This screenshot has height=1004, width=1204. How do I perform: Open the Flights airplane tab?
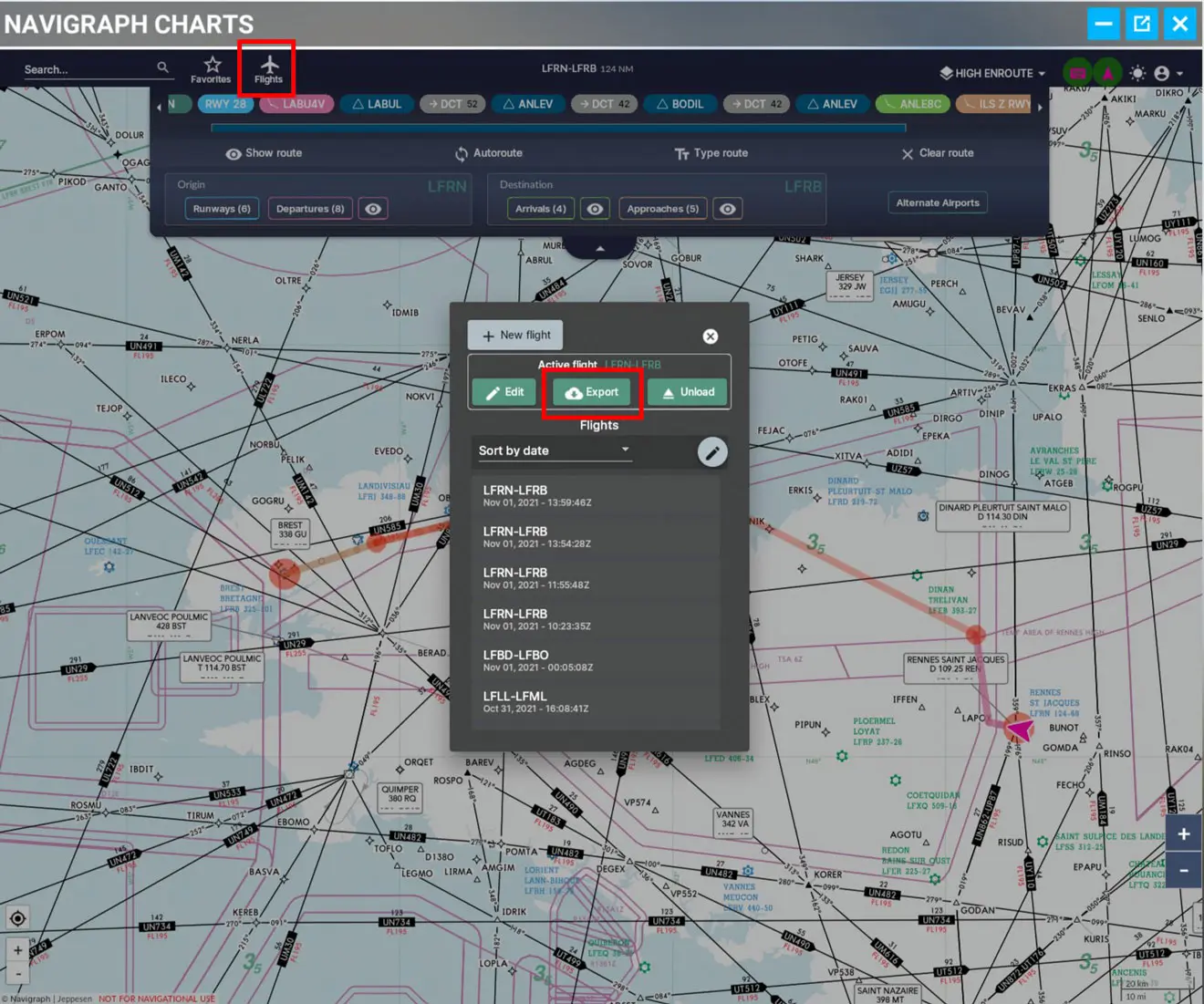pos(268,69)
